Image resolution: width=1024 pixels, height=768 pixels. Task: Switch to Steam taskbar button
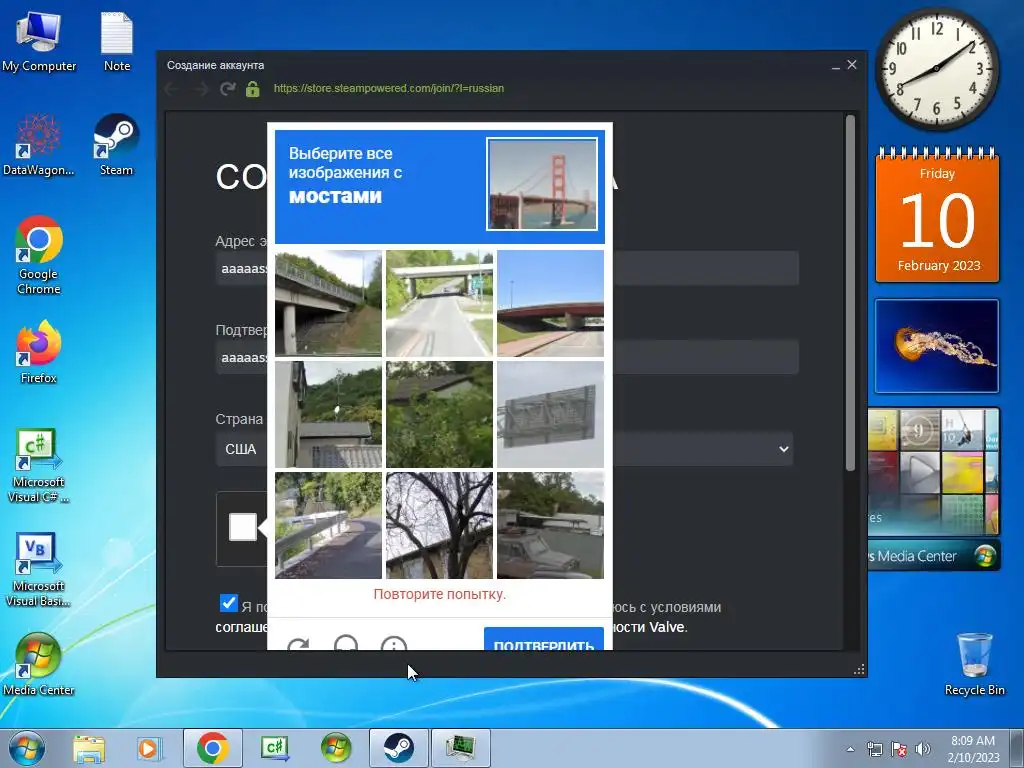[x=398, y=748]
